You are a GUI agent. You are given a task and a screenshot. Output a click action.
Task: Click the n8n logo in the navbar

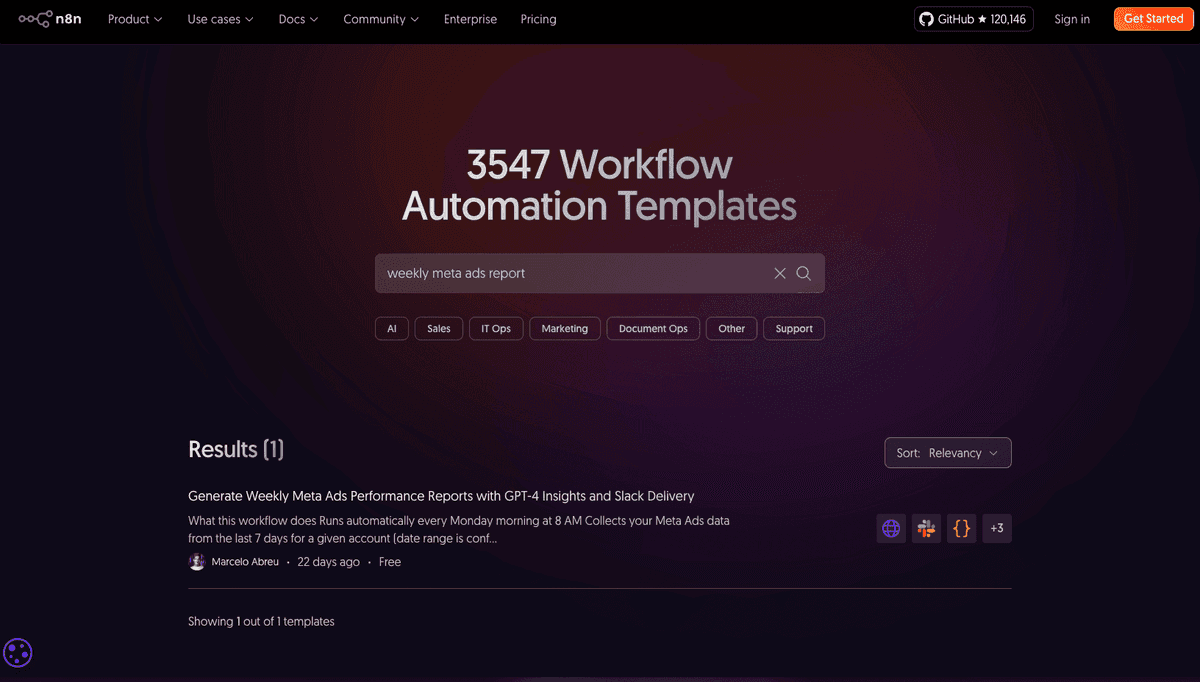tap(49, 18)
